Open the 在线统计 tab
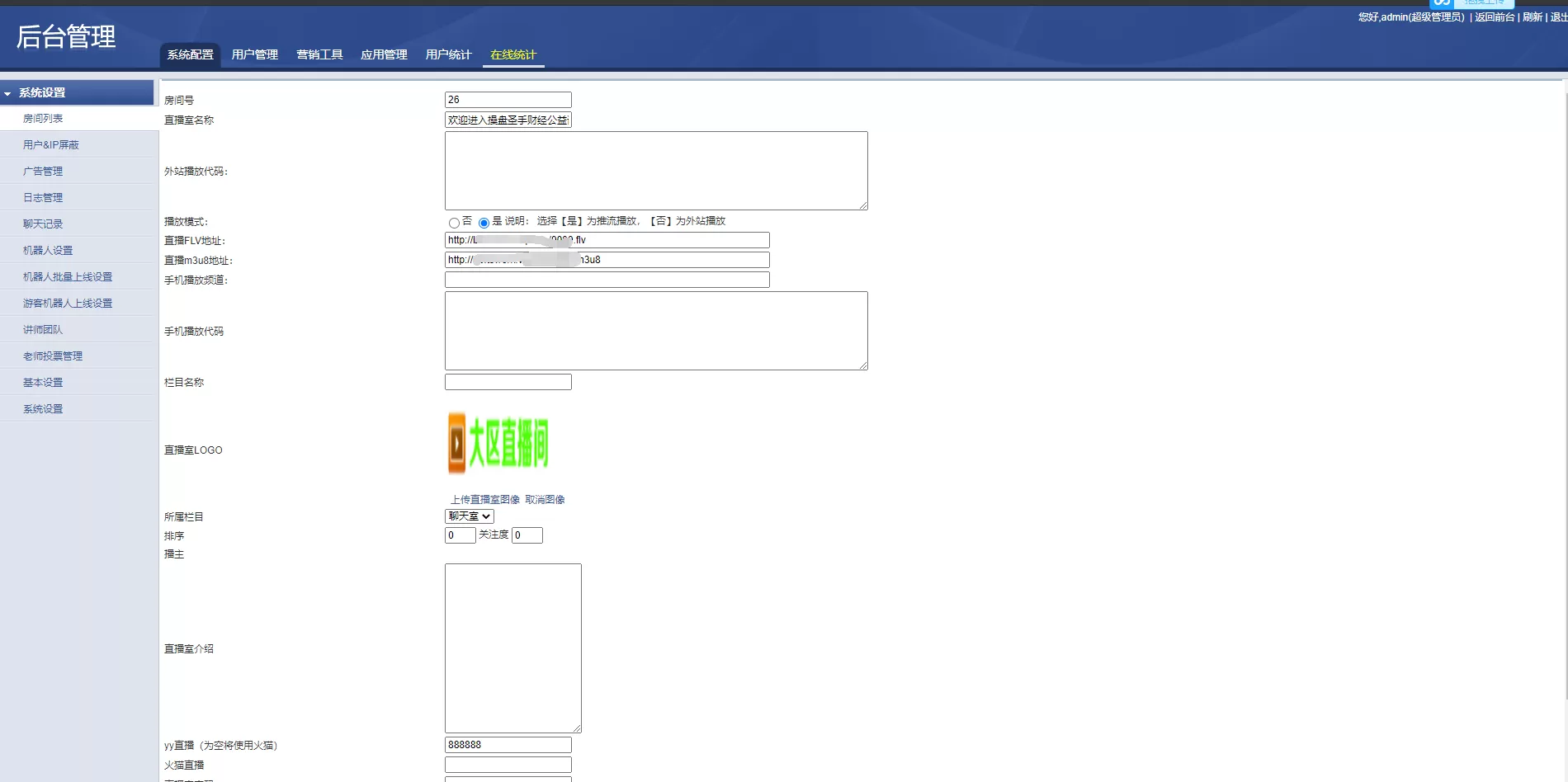The width and height of the screenshot is (1568, 782). 512,54
